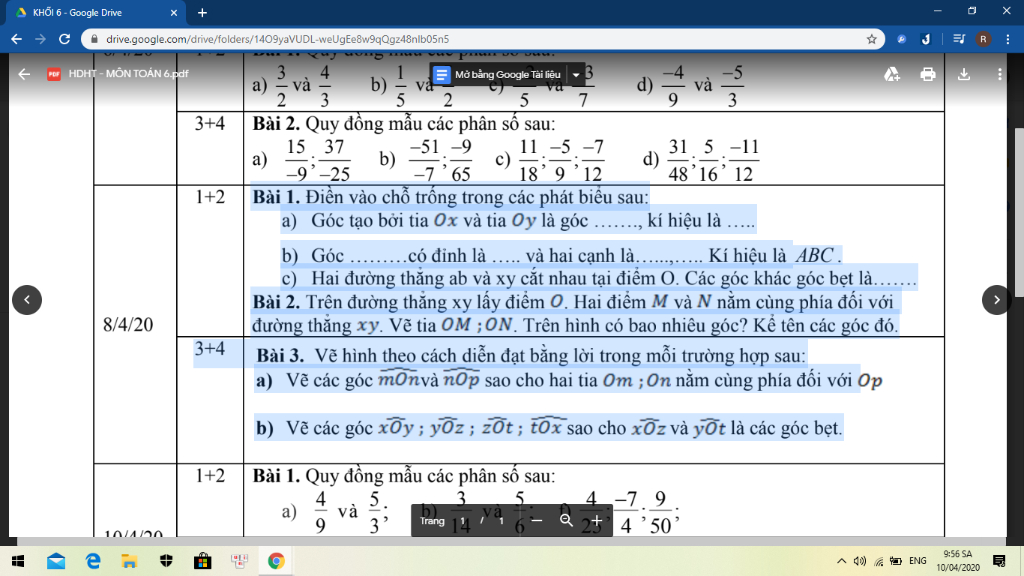Navigate browser back

click(17, 39)
